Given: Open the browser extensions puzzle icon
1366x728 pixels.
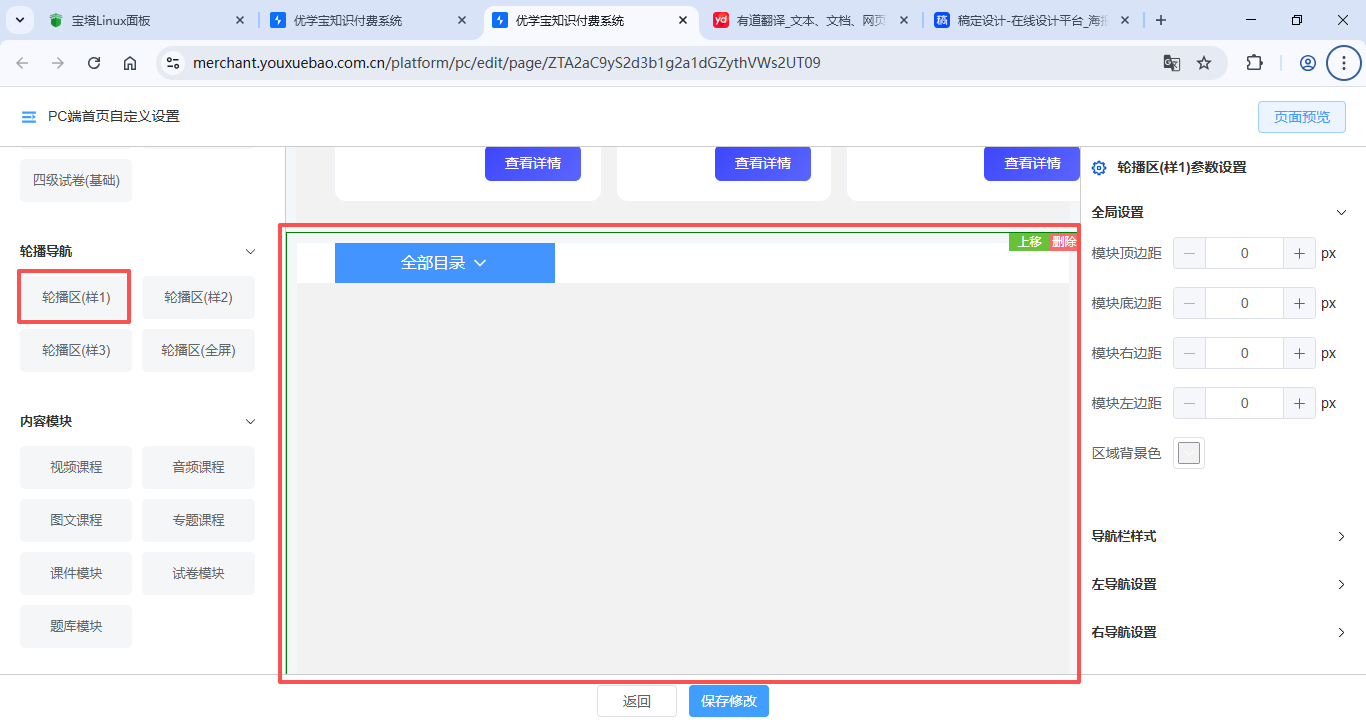Looking at the screenshot, I should click(1254, 63).
